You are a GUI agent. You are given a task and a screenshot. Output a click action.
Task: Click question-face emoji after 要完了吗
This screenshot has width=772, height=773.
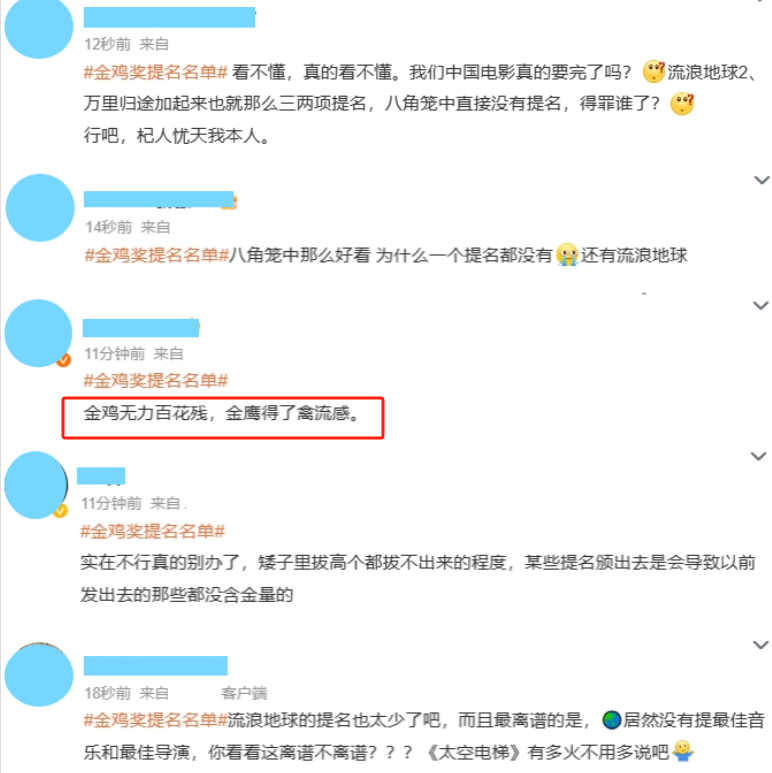coord(654,72)
